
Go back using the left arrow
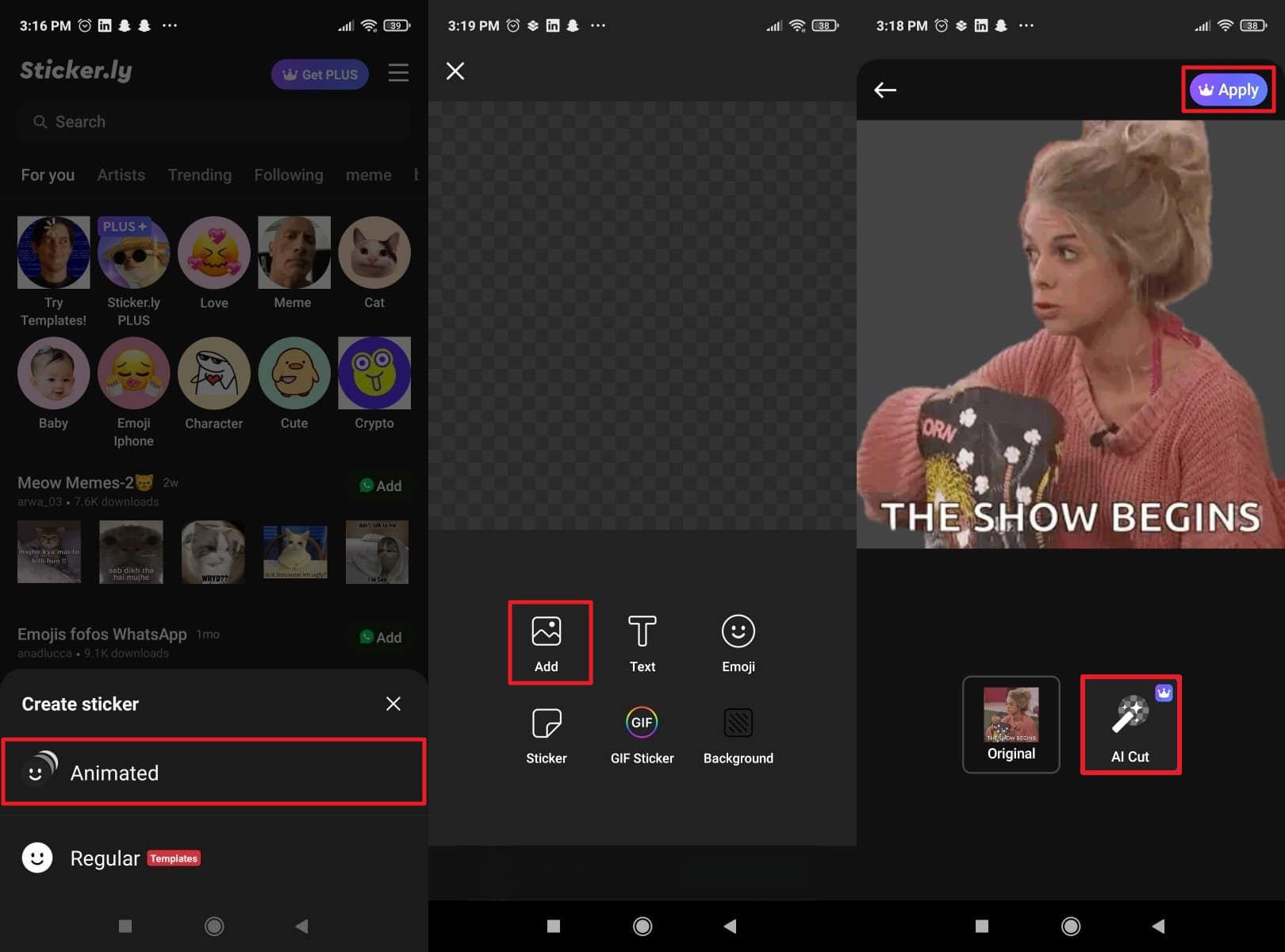click(885, 90)
